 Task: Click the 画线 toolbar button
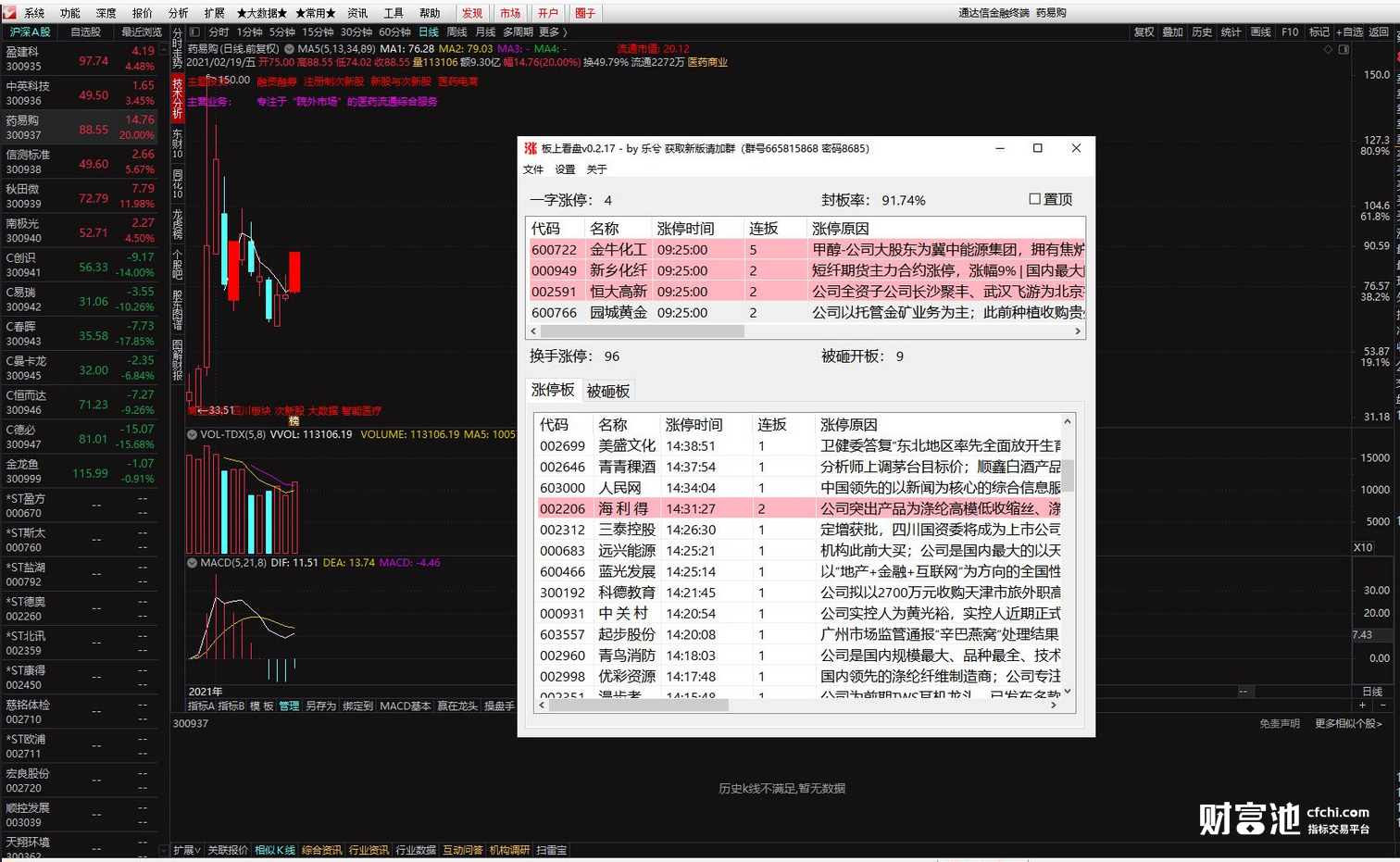pyautogui.click(x=1261, y=31)
